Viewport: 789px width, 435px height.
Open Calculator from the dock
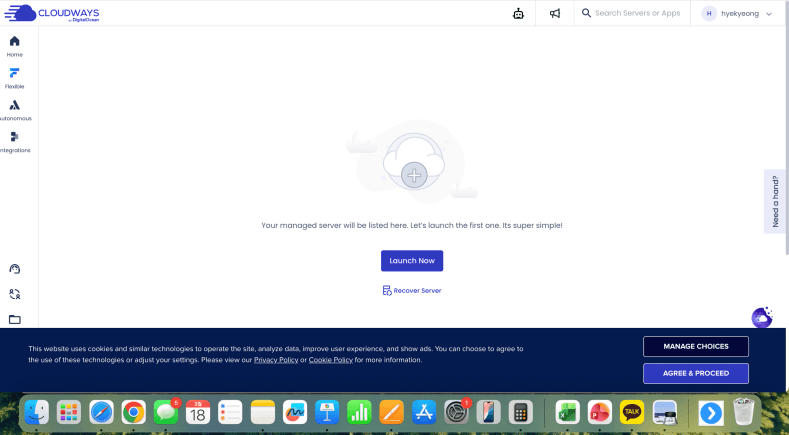pos(521,413)
